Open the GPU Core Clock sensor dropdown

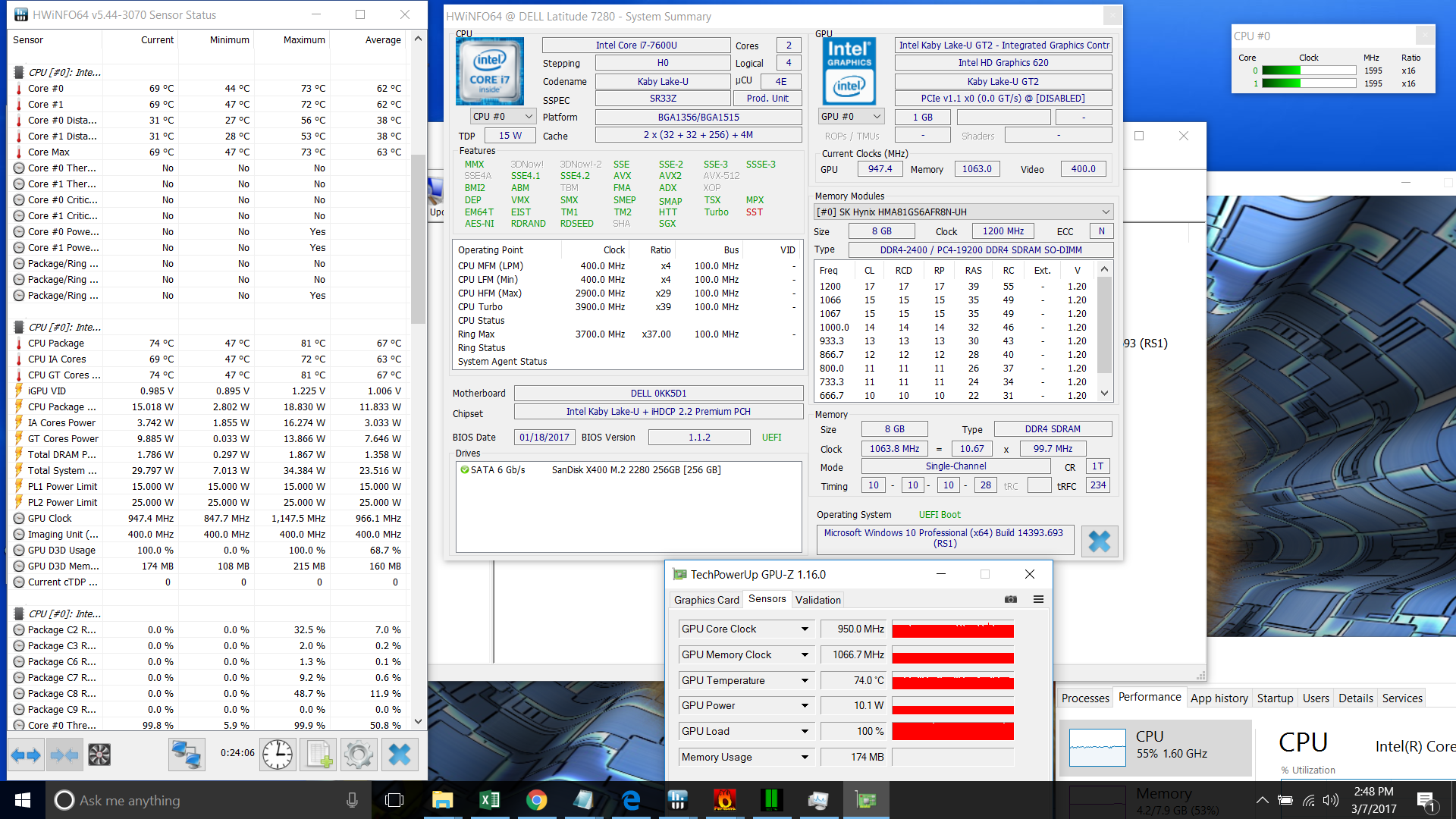805,629
